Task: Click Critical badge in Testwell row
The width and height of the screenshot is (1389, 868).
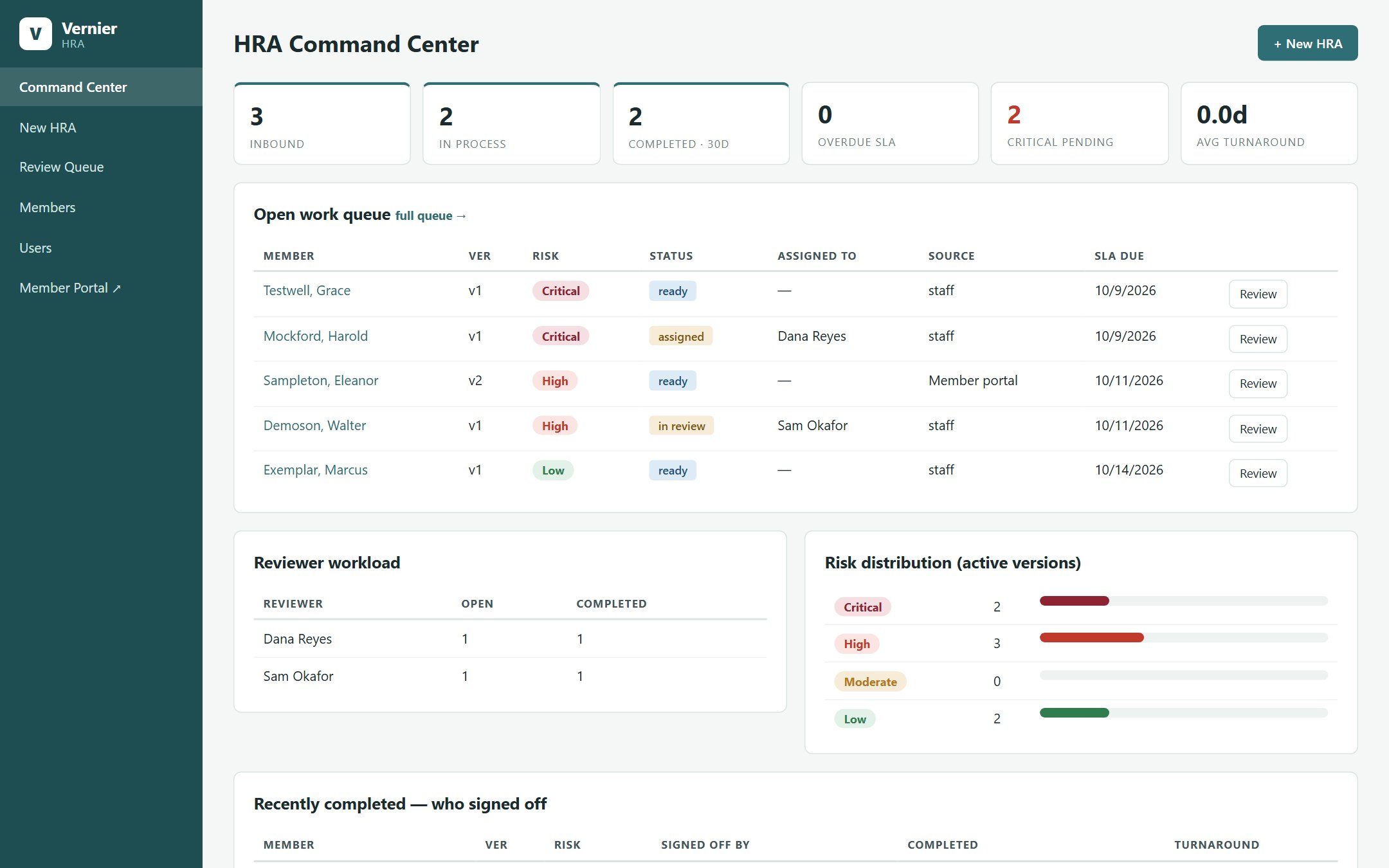Action: point(561,291)
